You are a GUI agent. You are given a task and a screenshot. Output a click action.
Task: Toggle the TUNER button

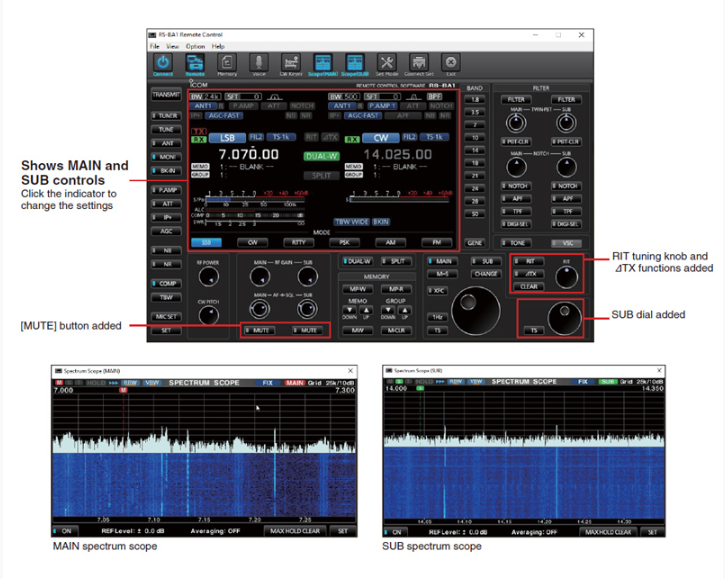click(166, 116)
